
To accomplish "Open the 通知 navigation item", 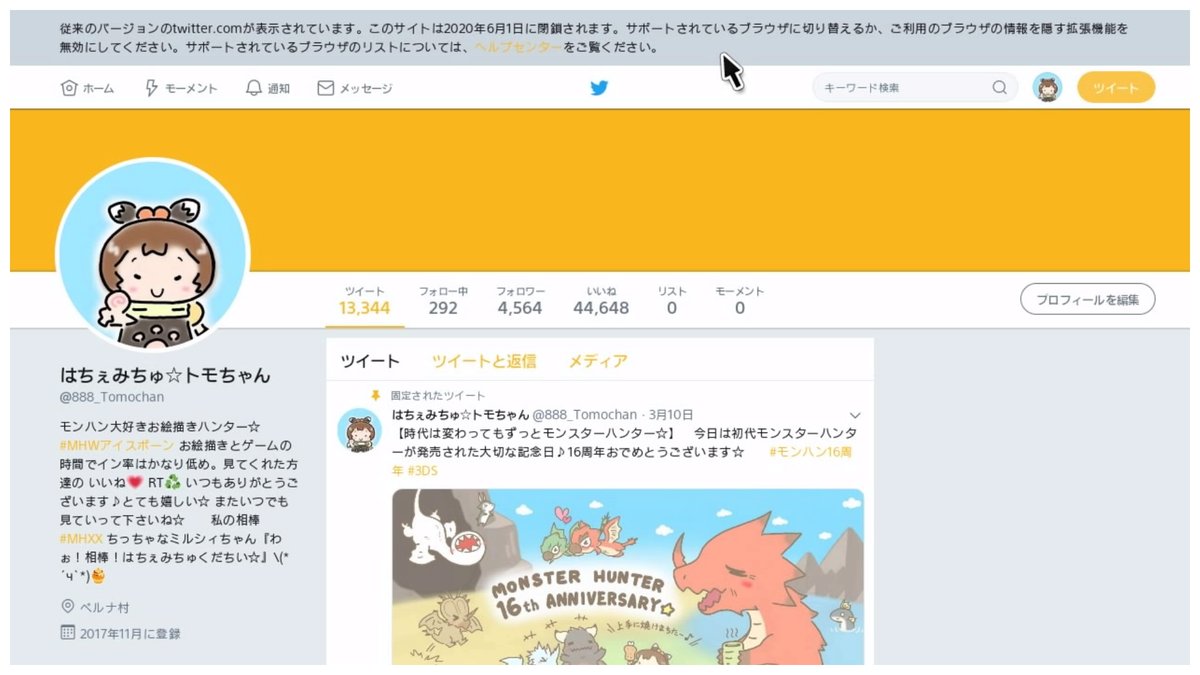I will tap(268, 88).
